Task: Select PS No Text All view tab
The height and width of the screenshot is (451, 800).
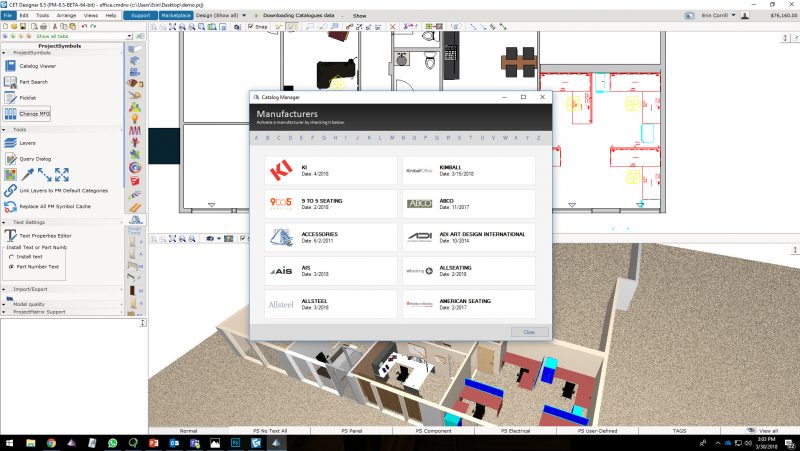Action: coord(270,431)
